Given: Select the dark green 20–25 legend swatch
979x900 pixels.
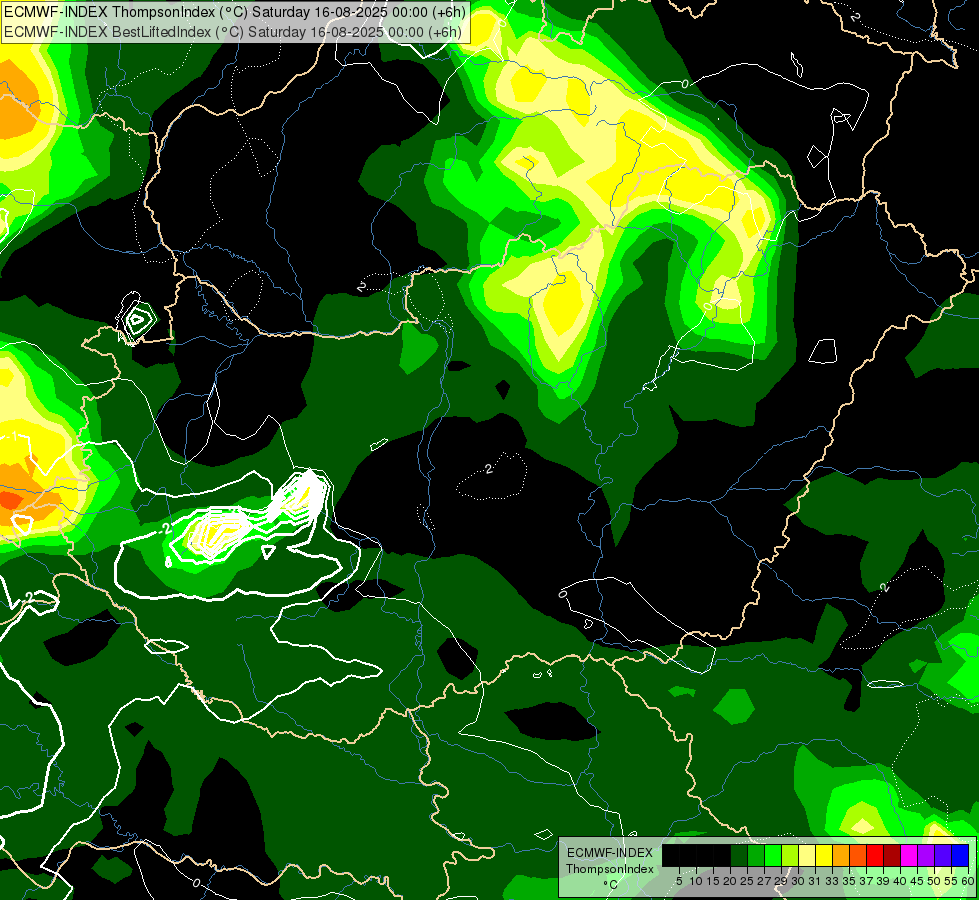Looking at the screenshot, I should pyautogui.click(x=739, y=855).
